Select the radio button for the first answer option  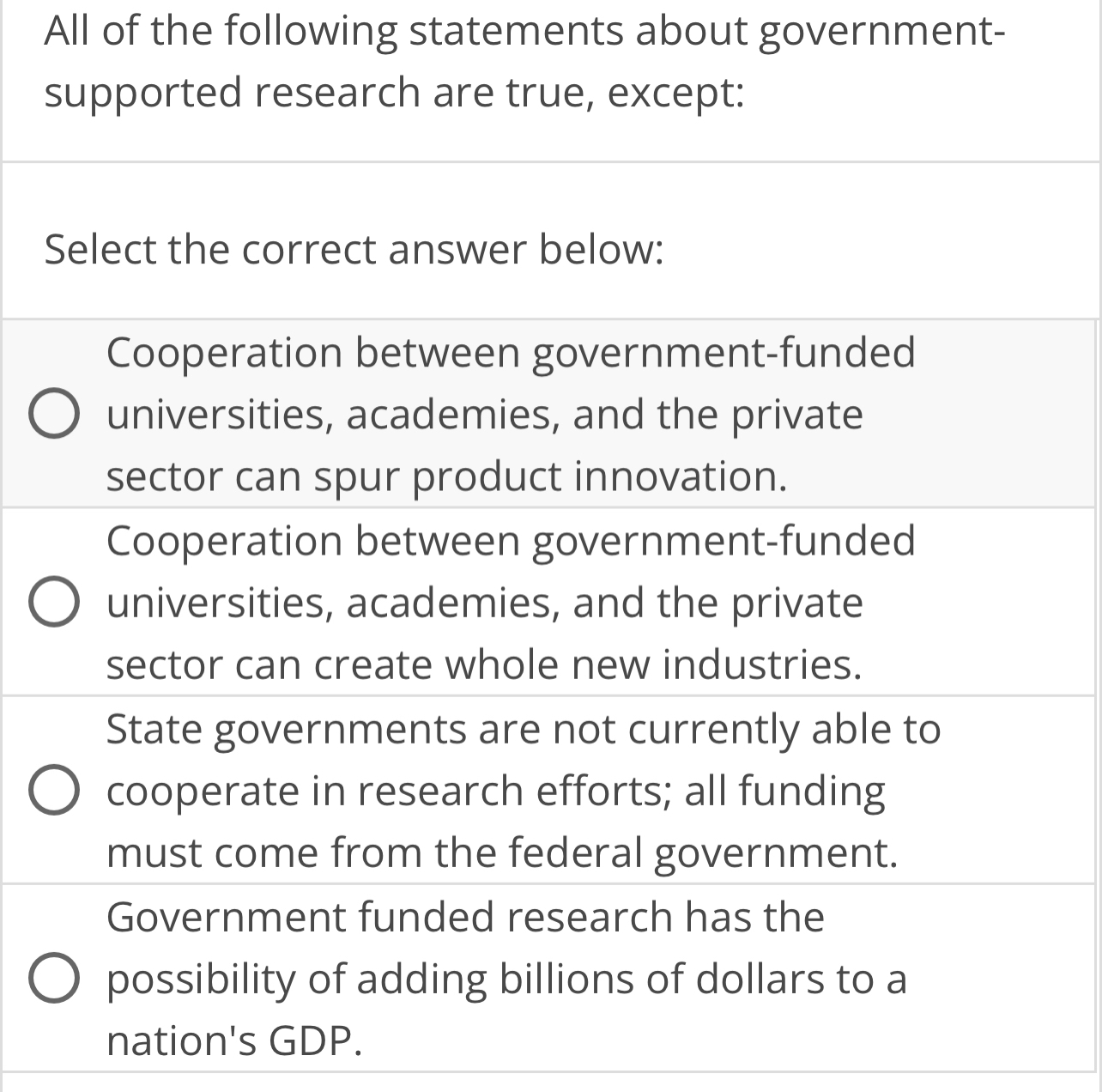click(x=55, y=413)
